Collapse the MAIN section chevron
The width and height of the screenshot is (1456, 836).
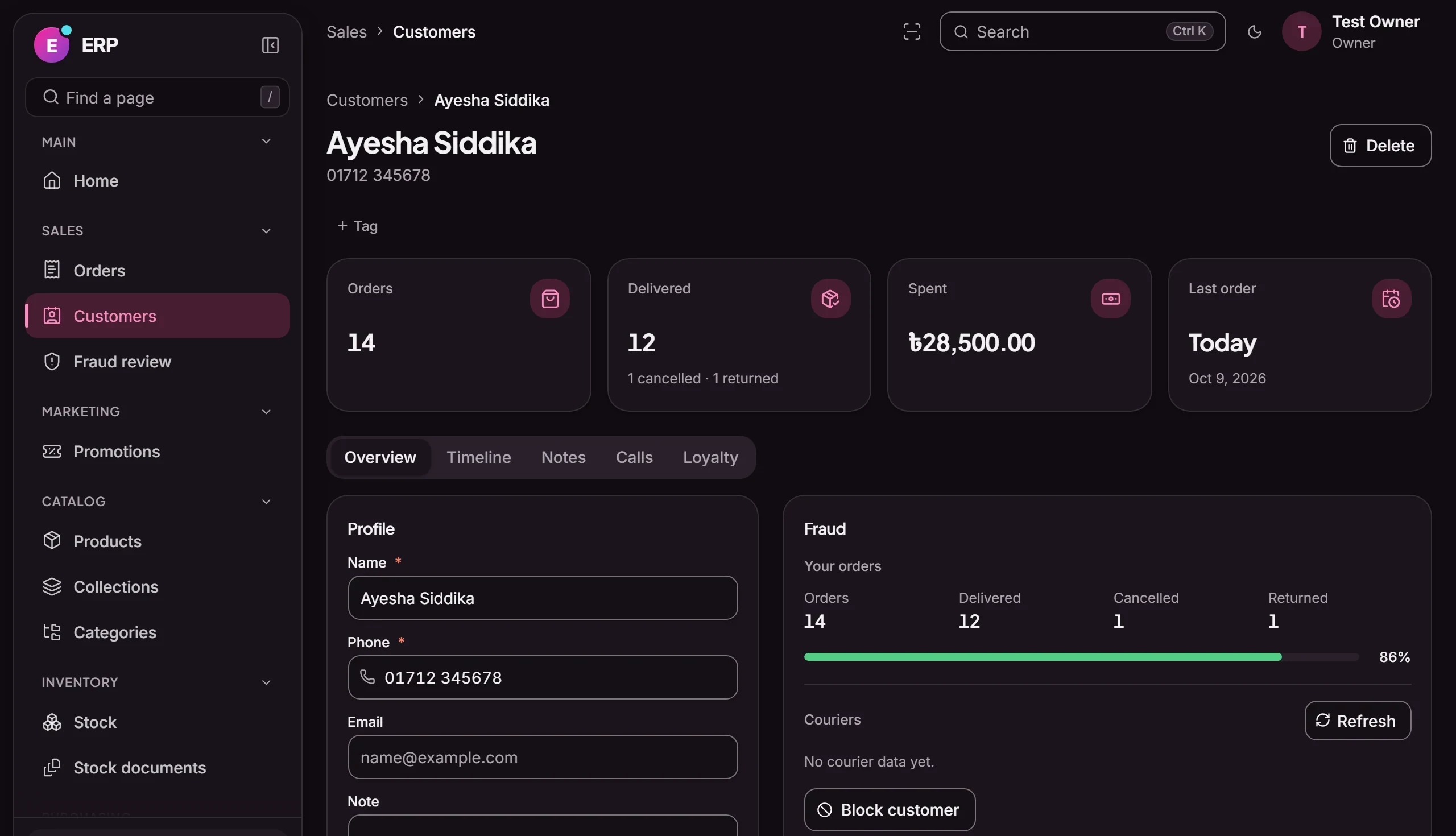[266, 141]
